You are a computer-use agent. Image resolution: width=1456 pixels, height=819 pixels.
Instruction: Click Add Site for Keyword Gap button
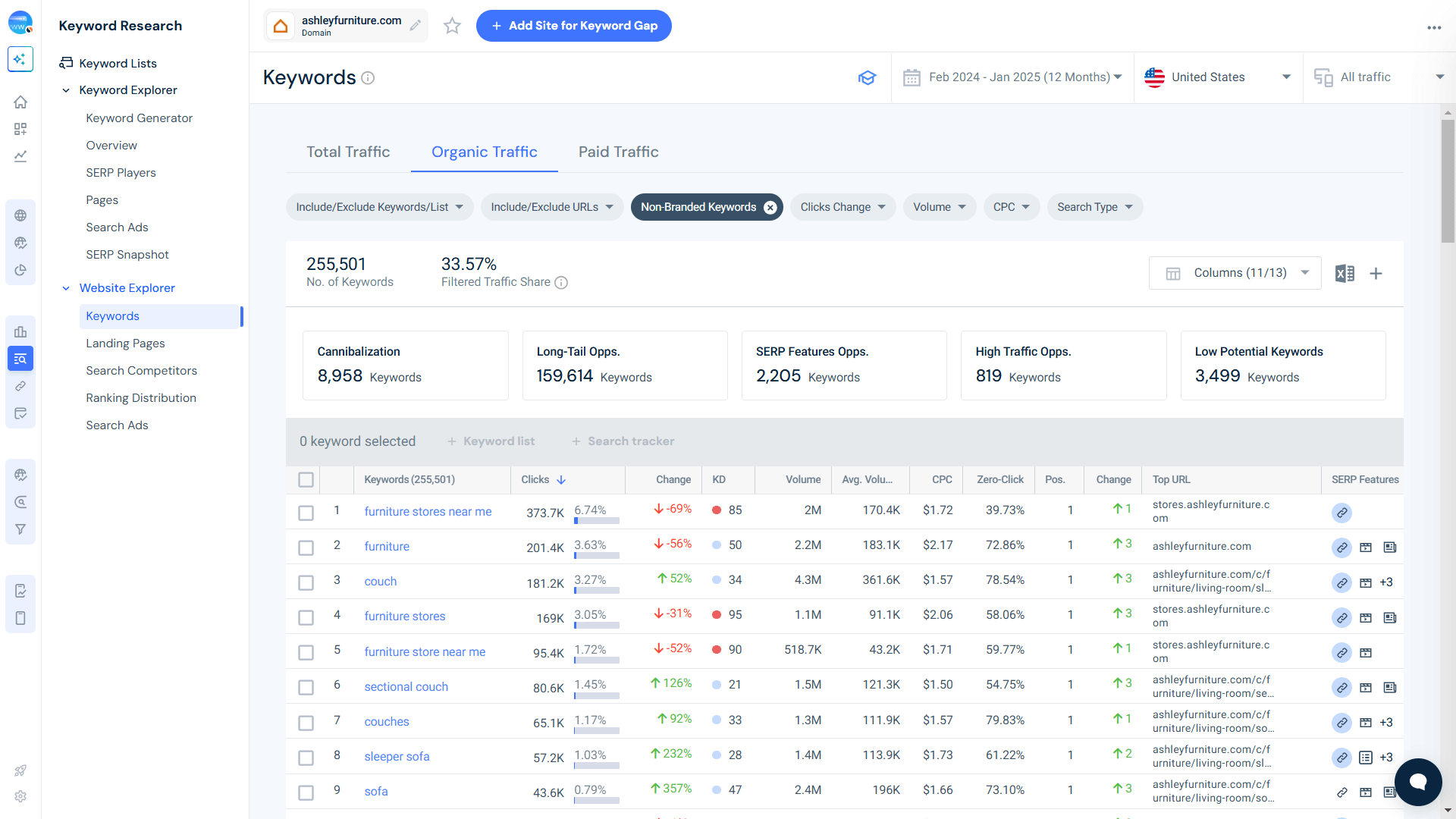[573, 26]
